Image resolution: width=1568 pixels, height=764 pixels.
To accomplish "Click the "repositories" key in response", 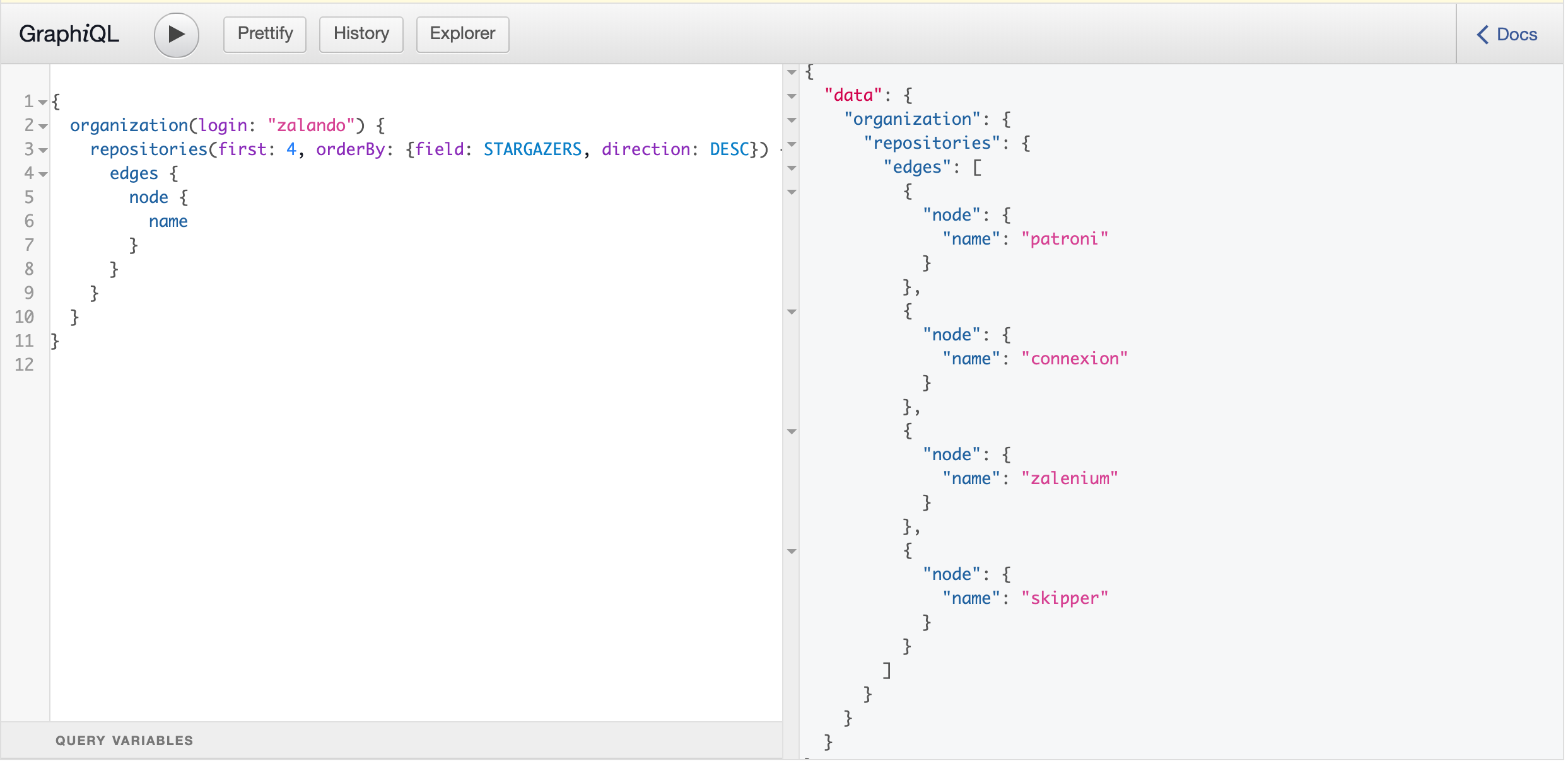I will (x=932, y=143).
